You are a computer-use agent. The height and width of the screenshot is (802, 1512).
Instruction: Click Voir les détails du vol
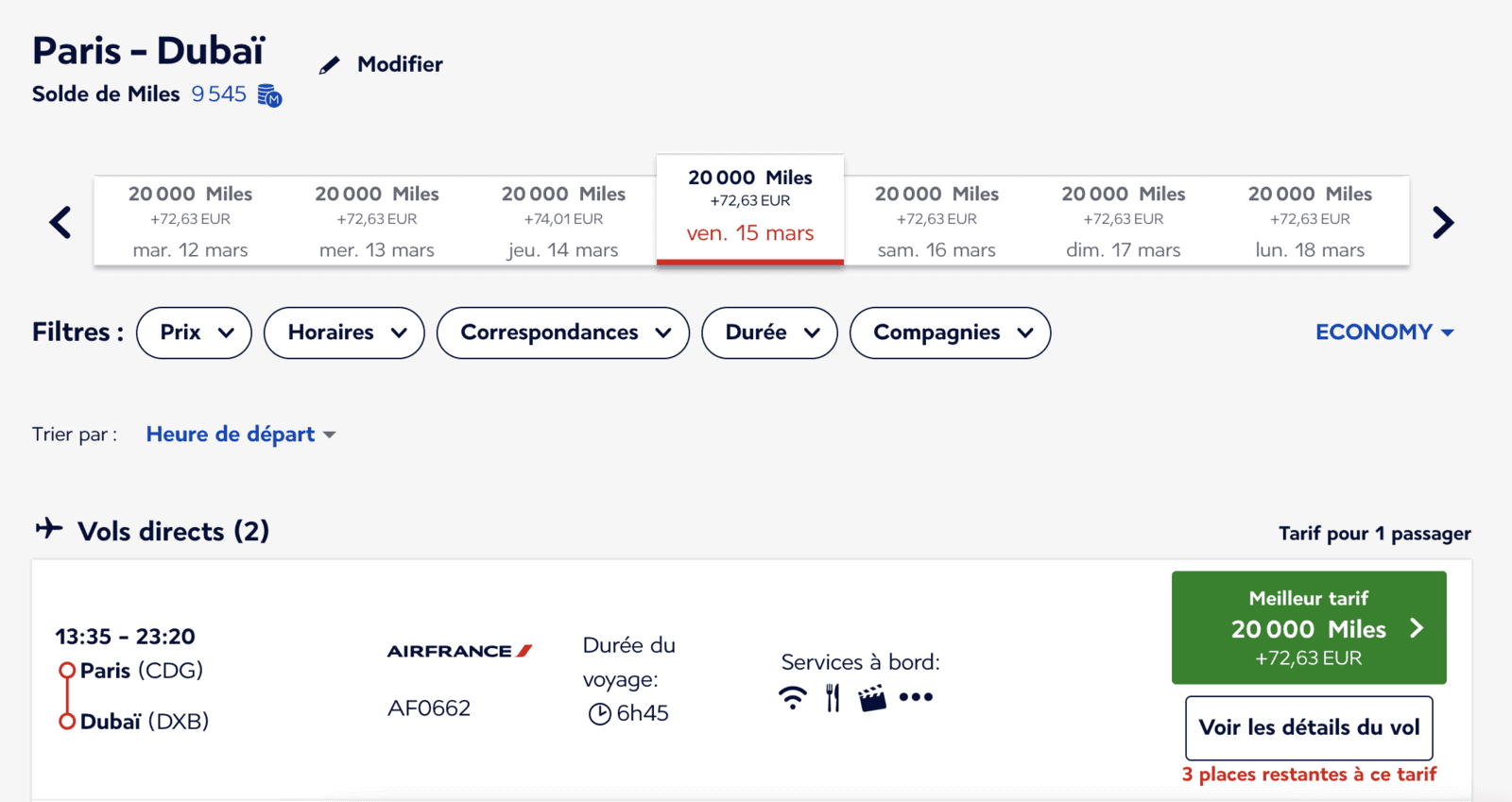pos(1309,727)
